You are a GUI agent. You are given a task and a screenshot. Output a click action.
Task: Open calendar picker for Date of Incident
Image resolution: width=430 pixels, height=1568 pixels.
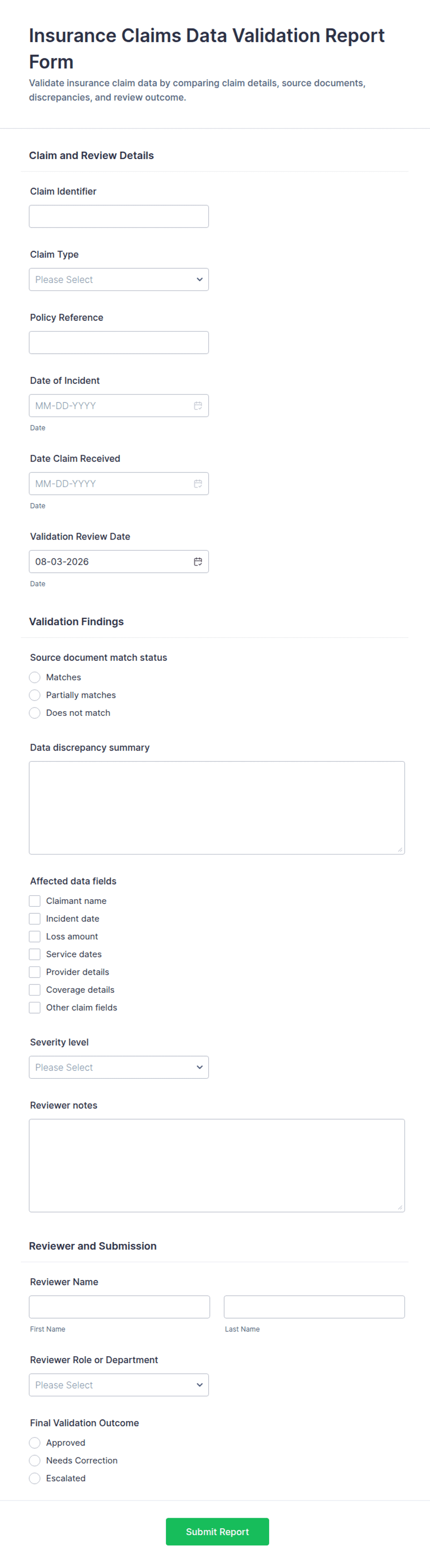coord(198,406)
